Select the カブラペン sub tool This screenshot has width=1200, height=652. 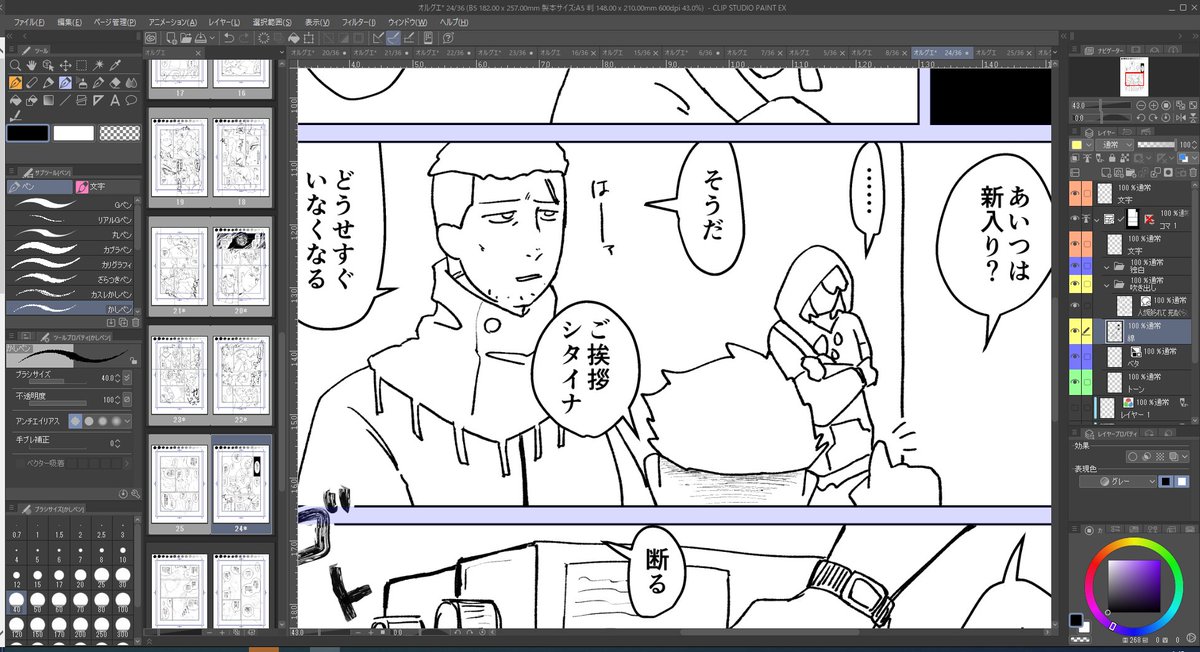point(70,249)
